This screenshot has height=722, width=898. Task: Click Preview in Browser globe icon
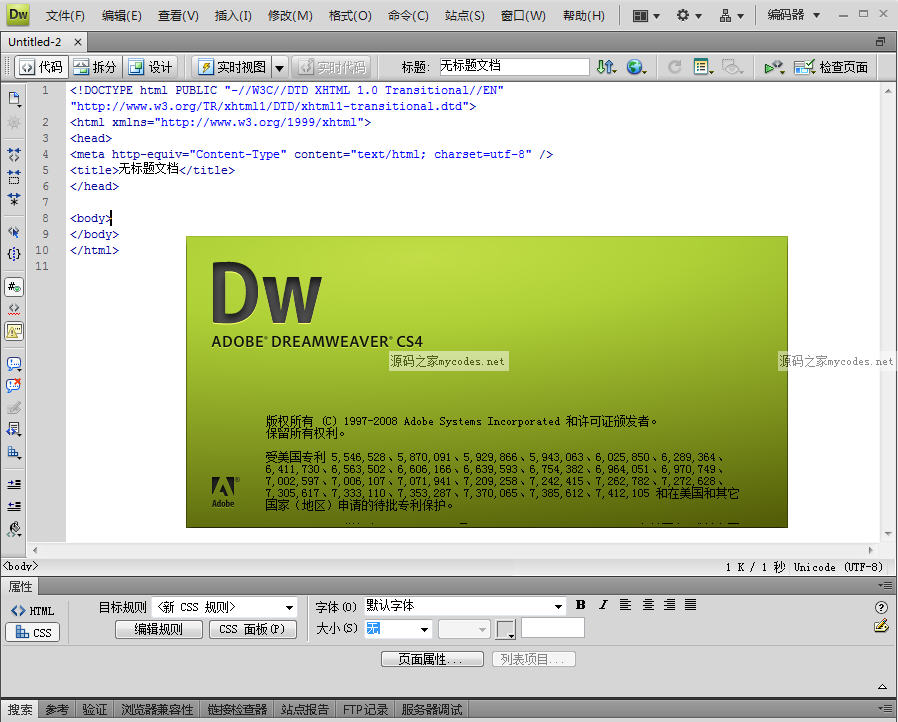tap(636, 67)
